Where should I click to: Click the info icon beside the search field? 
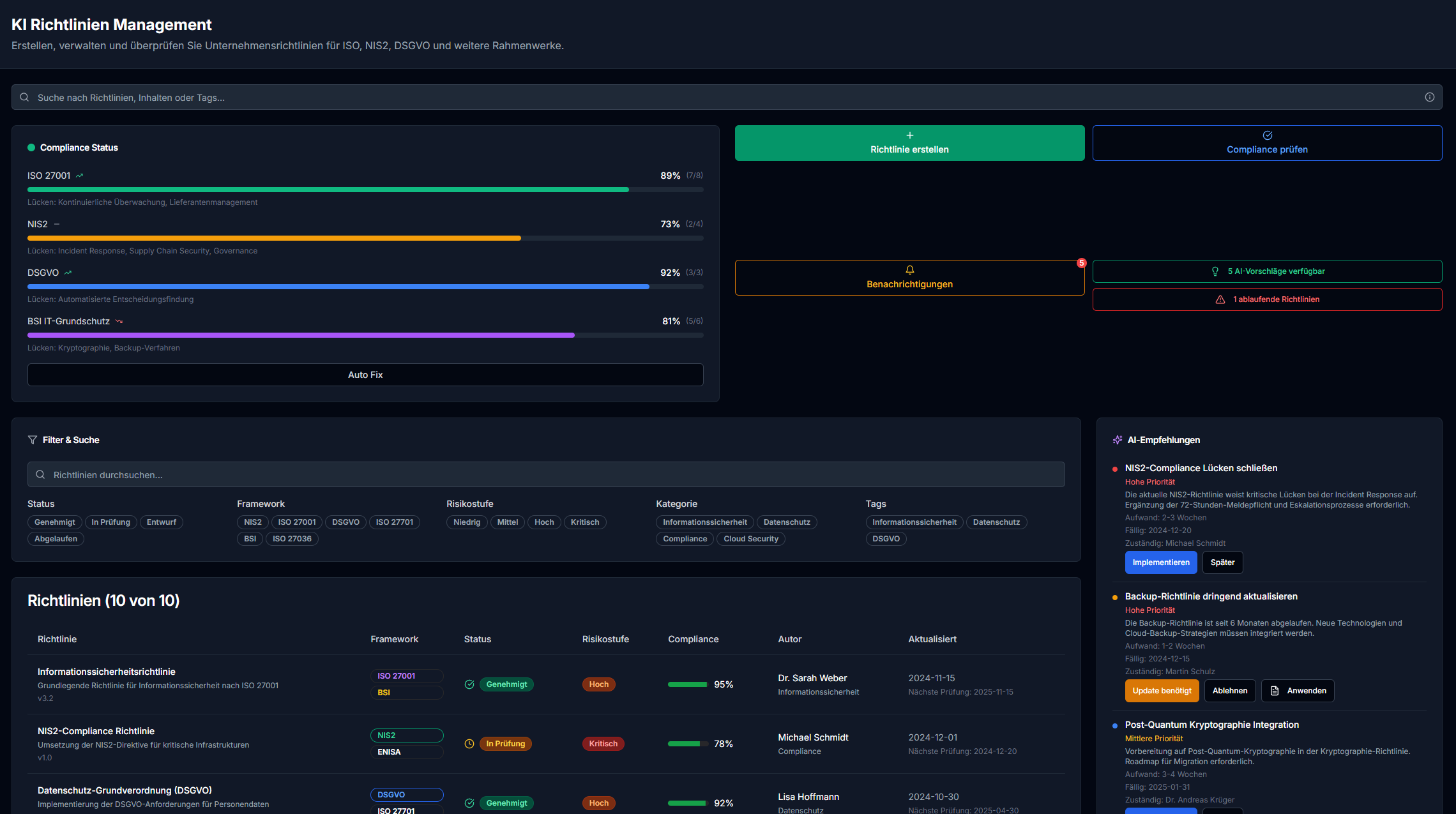pyautogui.click(x=1430, y=97)
